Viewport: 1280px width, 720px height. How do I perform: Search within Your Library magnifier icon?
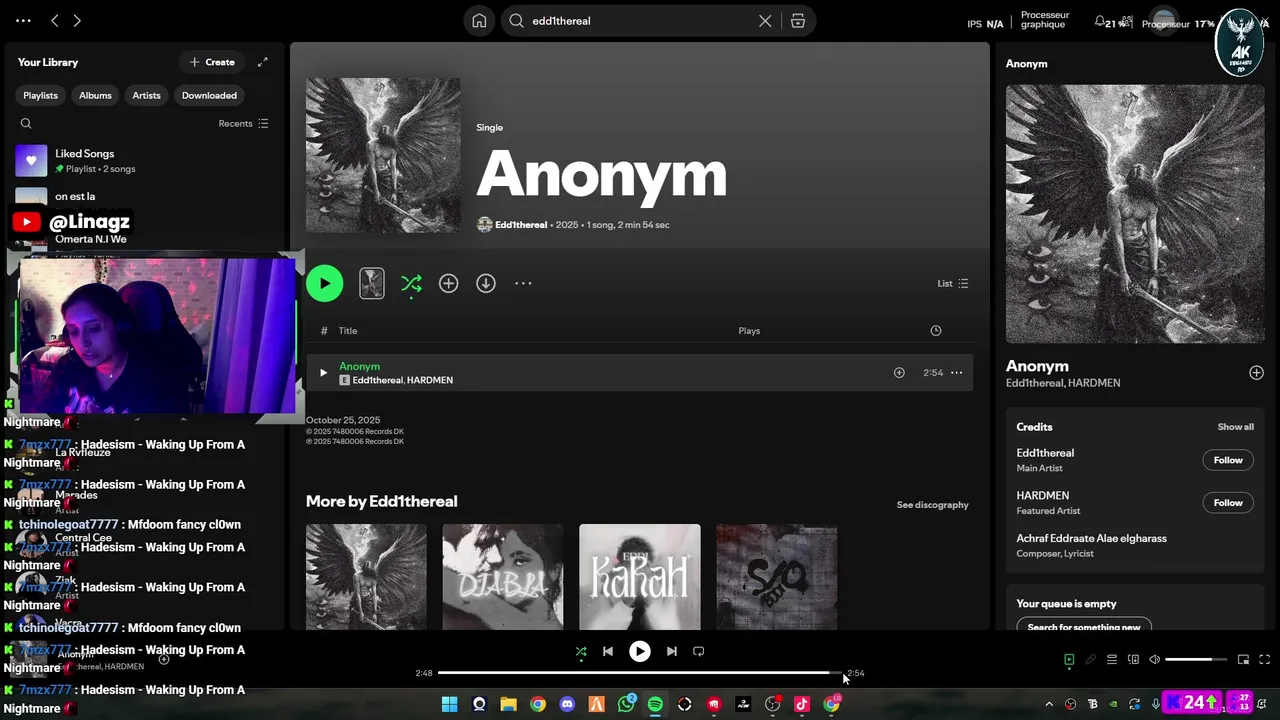[x=26, y=124]
